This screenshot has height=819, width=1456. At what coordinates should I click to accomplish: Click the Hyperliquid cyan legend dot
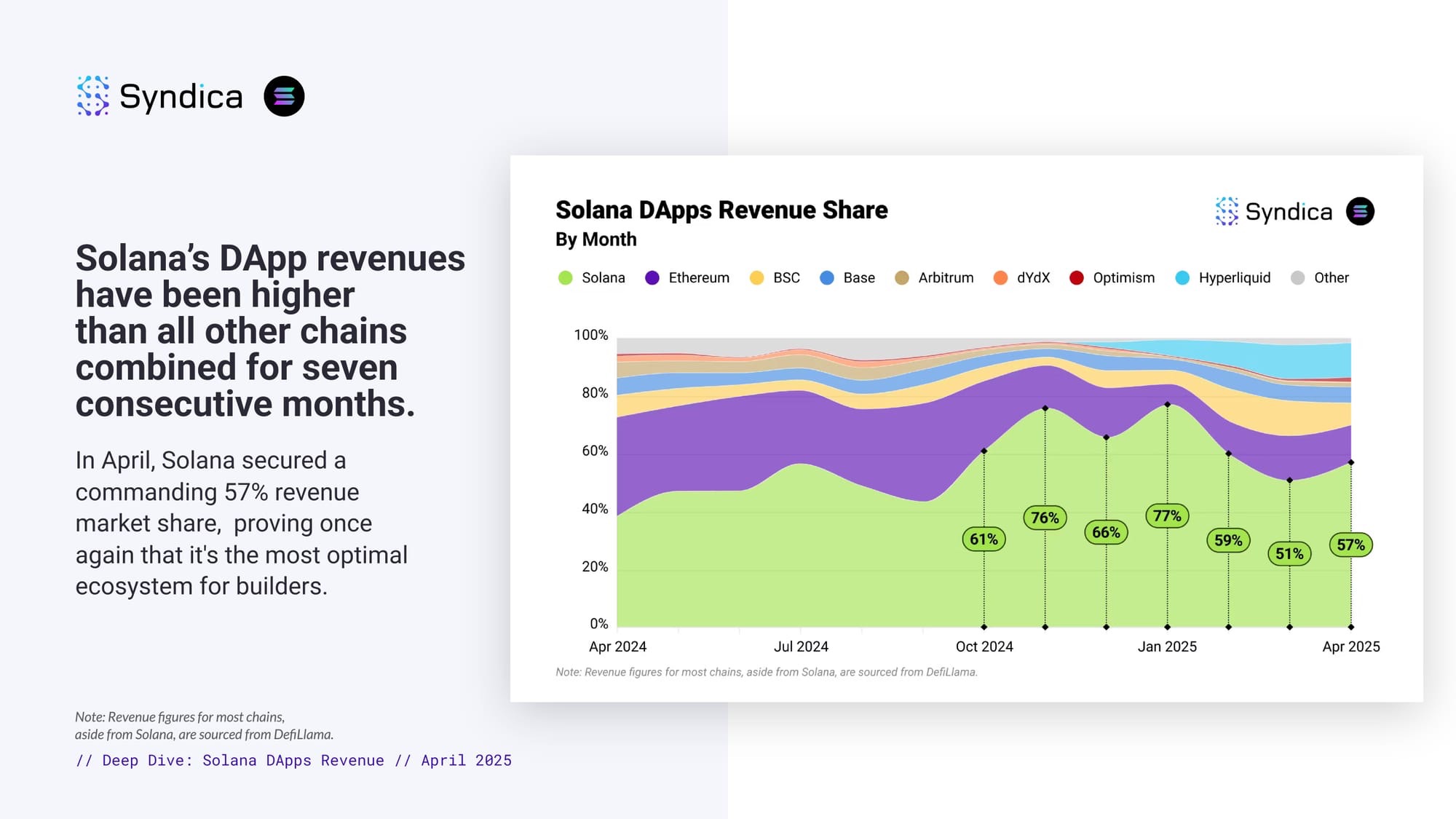tap(1182, 278)
